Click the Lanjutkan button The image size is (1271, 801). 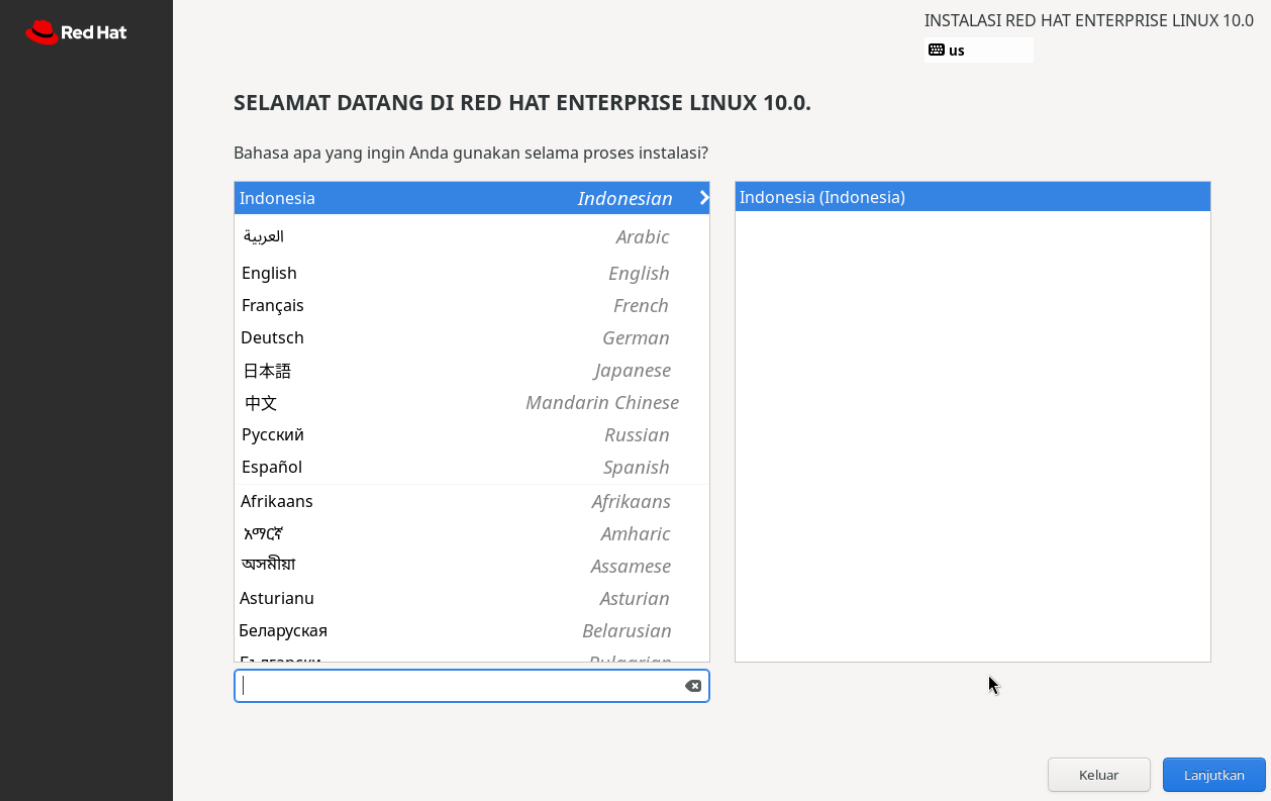point(1214,775)
